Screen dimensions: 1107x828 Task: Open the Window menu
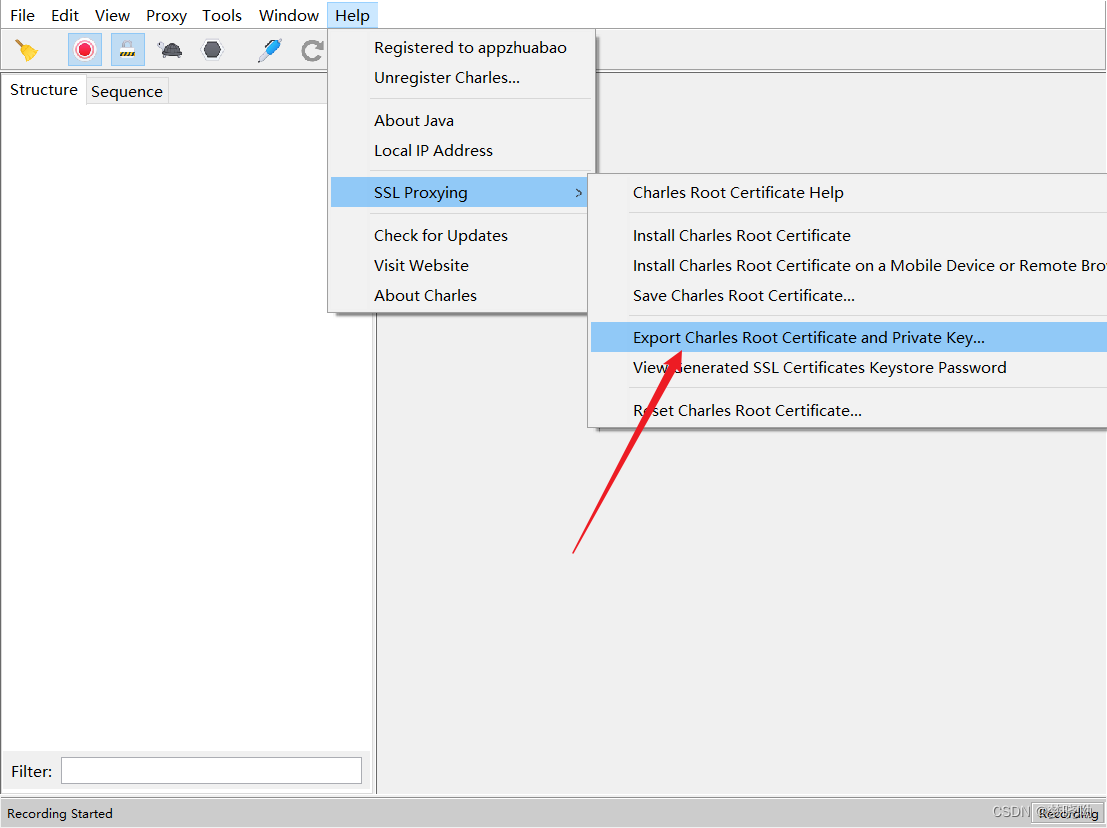pyautogui.click(x=289, y=16)
